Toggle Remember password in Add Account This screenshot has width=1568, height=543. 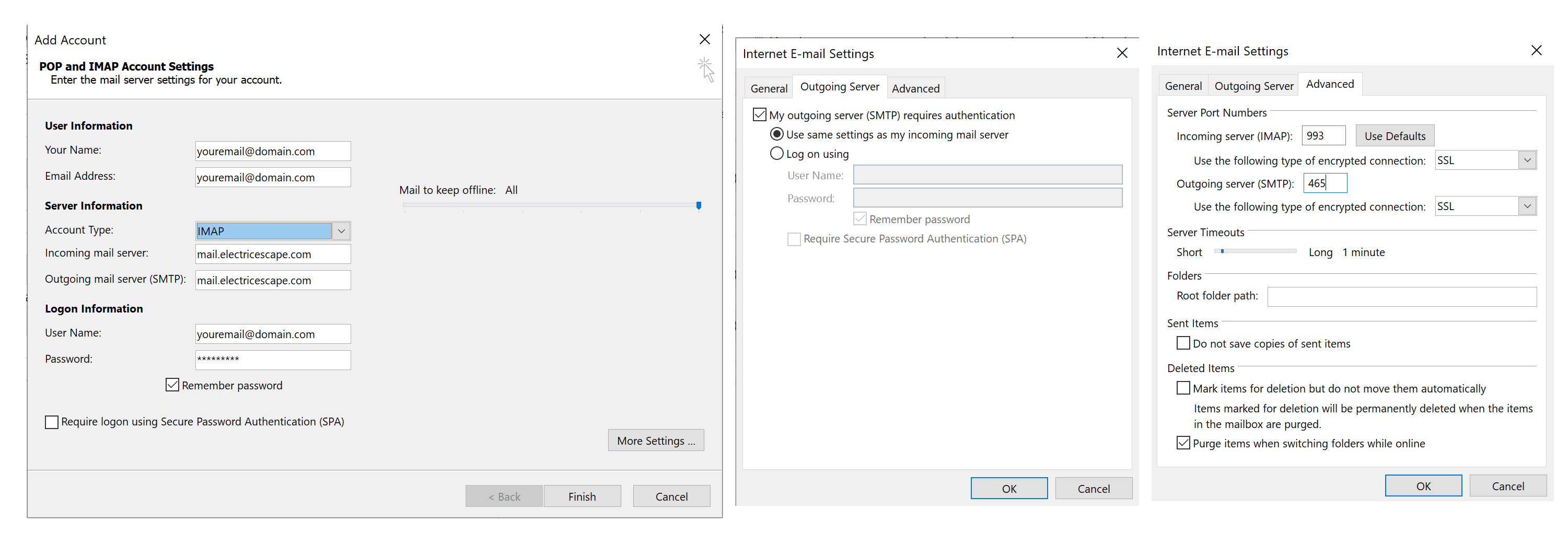[172, 385]
